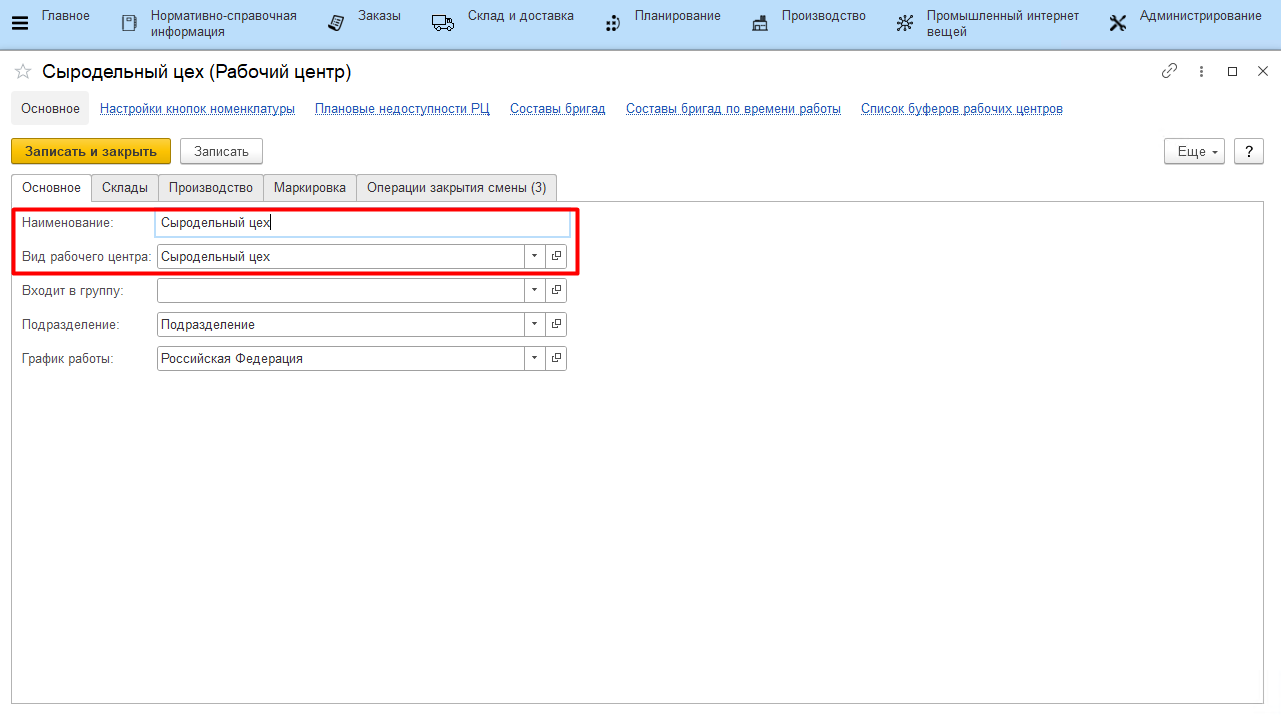Copy link via chain icon
Image resolution: width=1281 pixels, height=715 pixels.
pos(1169,72)
